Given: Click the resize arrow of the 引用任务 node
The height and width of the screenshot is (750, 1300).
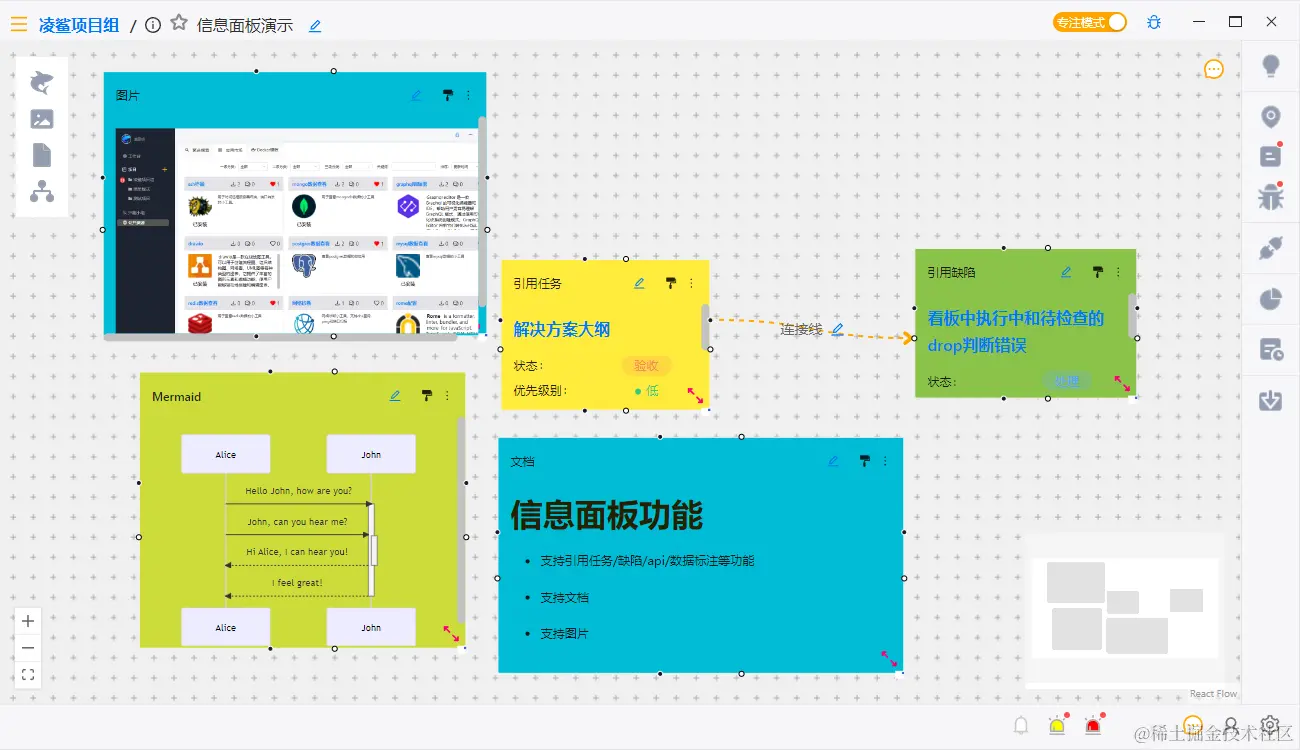Looking at the screenshot, I should (x=696, y=396).
